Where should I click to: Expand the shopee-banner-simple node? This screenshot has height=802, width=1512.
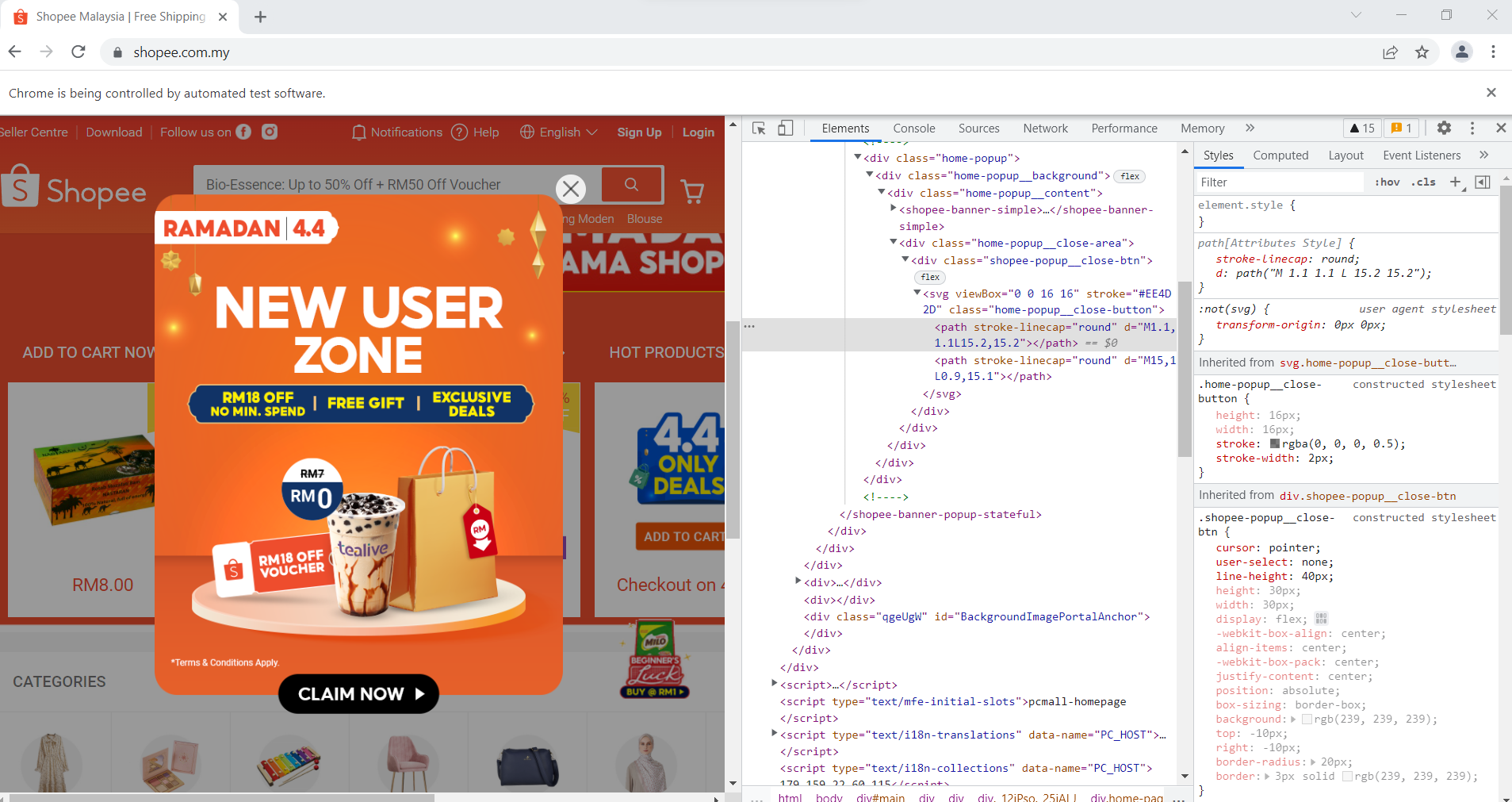894,209
